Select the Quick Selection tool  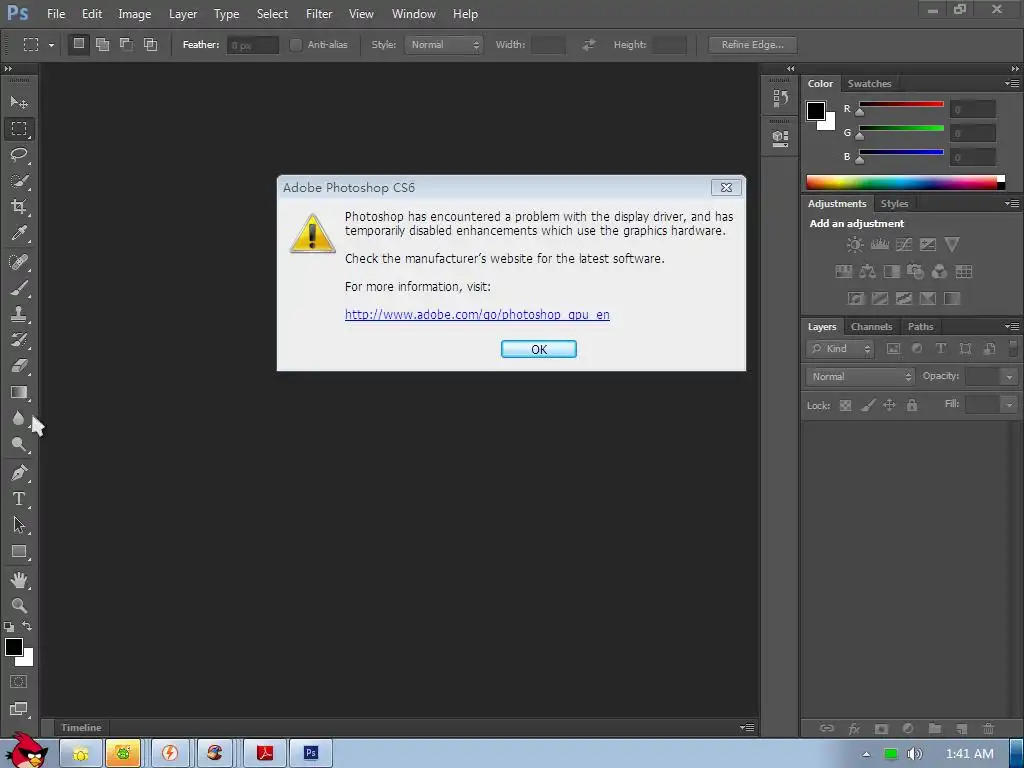click(x=19, y=181)
